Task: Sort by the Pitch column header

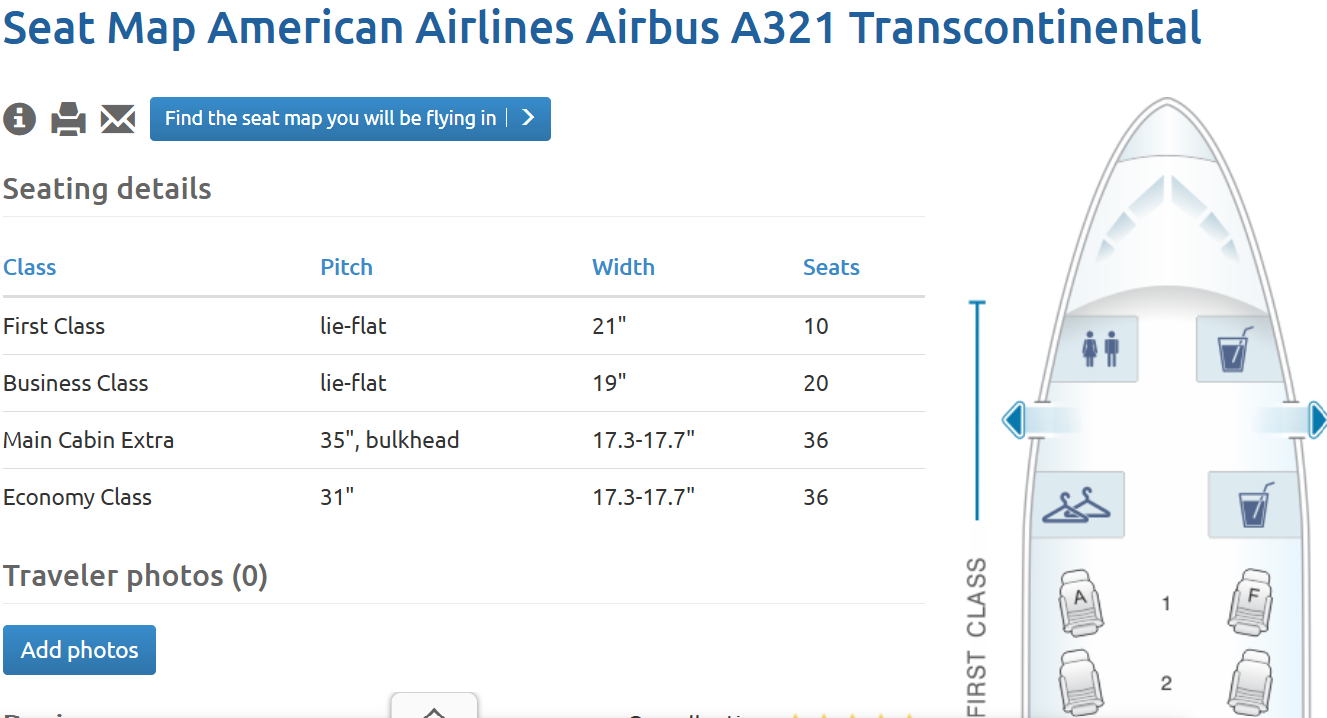Action: (x=346, y=267)
